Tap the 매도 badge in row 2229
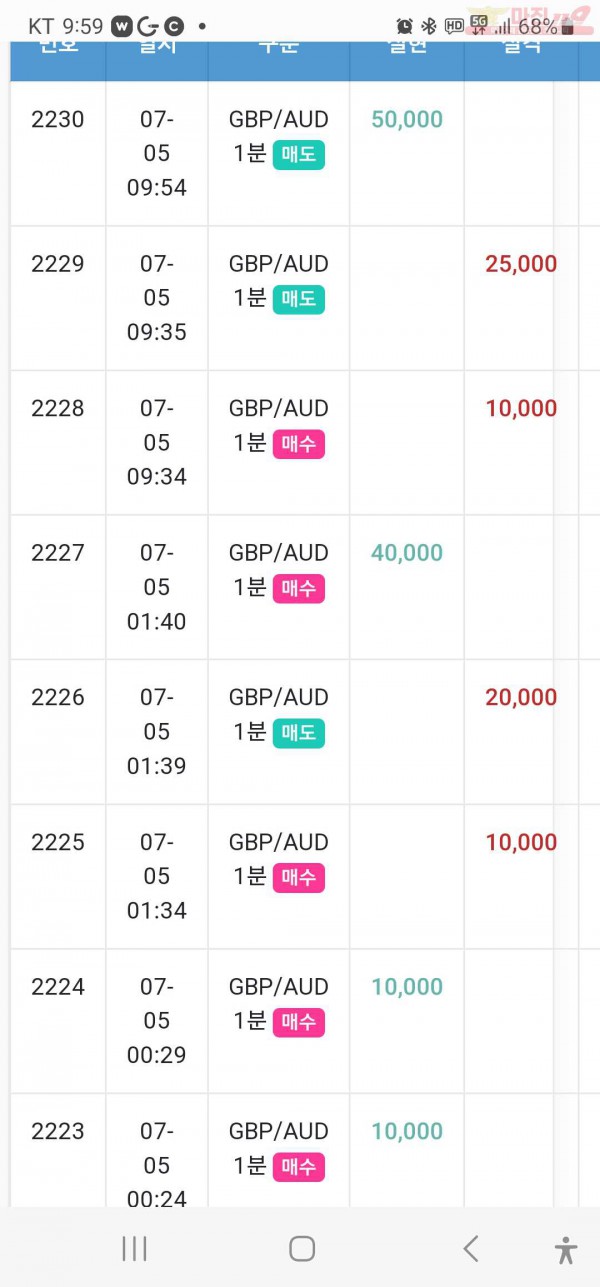 [x=298, y=299]
